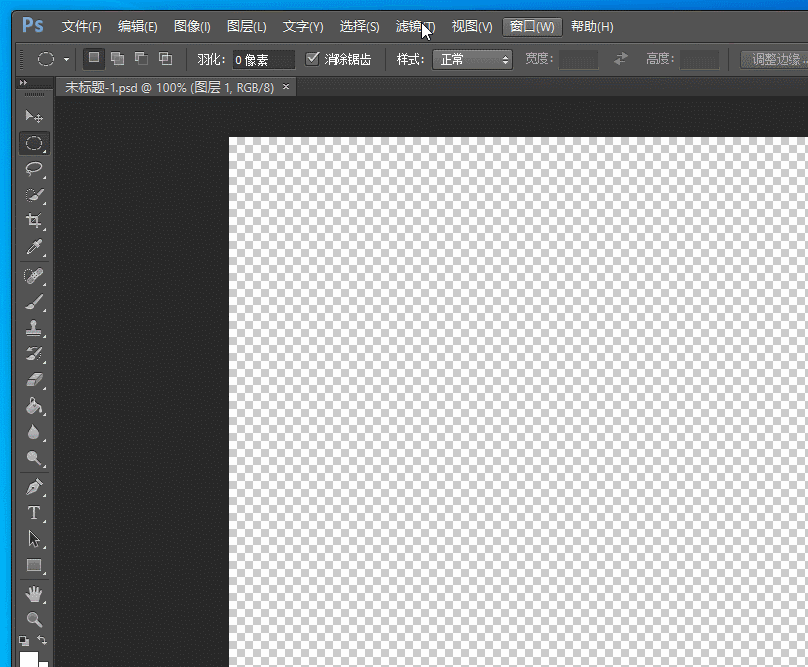Click the current tool ellipse icon in options bar
Image resolution: width=808 pixels, height=667 pixels.
(46, 59)
